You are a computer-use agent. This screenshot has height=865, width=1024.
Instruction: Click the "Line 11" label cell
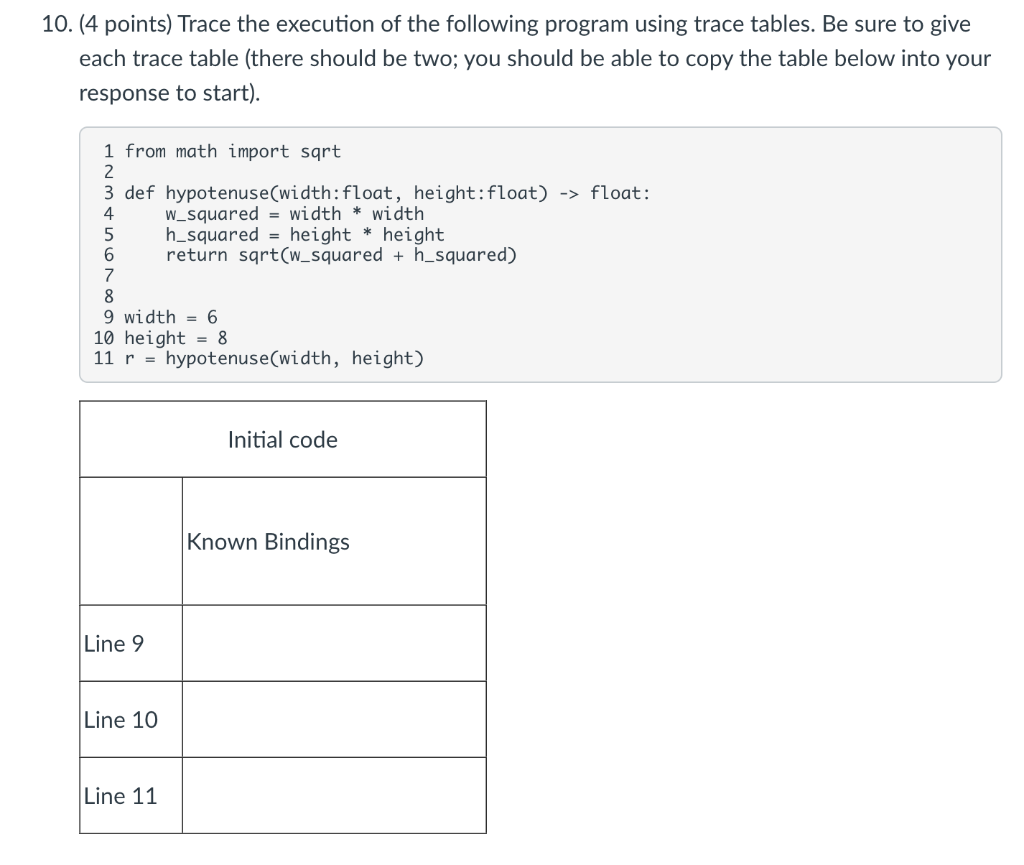[x=131, y=796]
